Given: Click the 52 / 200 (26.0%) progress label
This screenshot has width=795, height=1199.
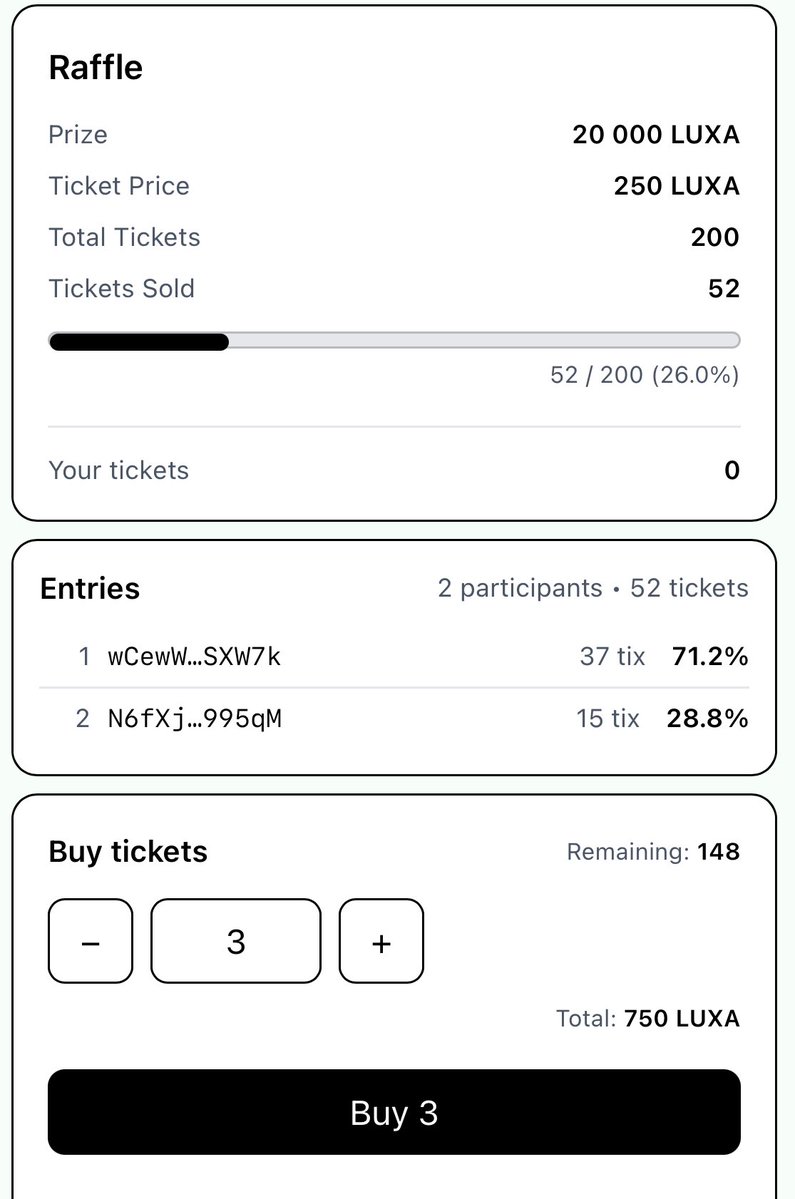Looking at the screenshot, I should (645, 375).
